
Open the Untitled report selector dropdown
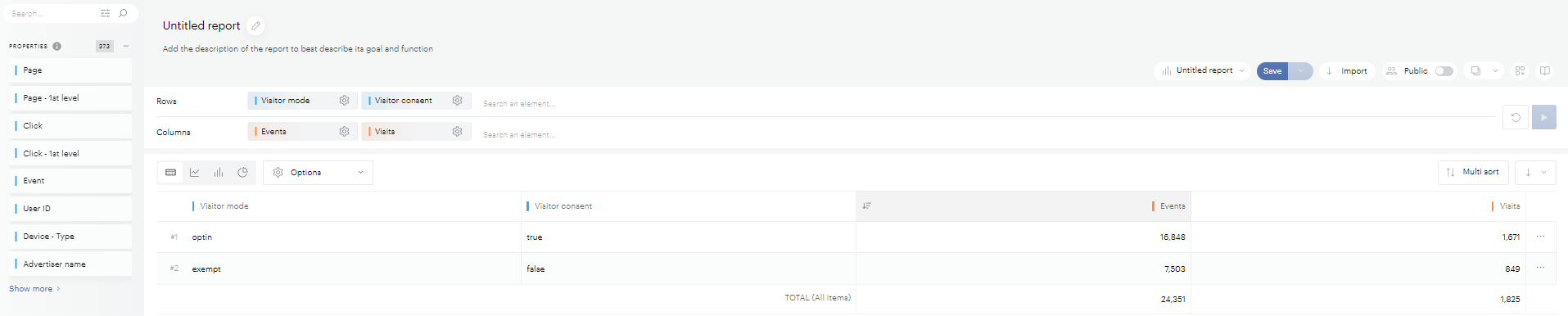1202,71
